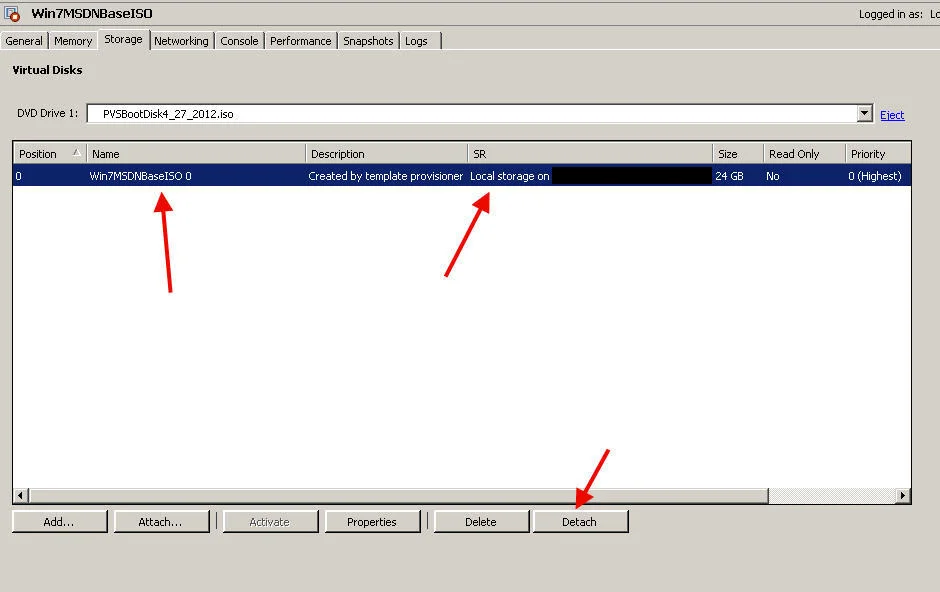Sort by the Priority column header
The width and height of the screenshot is (940, 592).
[878, 154]
